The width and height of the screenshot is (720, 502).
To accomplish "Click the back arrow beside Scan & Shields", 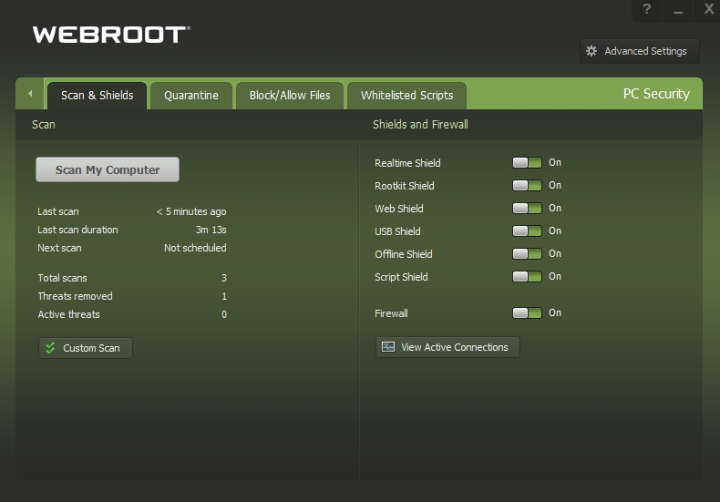I will pyautogui.click(x=30, y=94).
